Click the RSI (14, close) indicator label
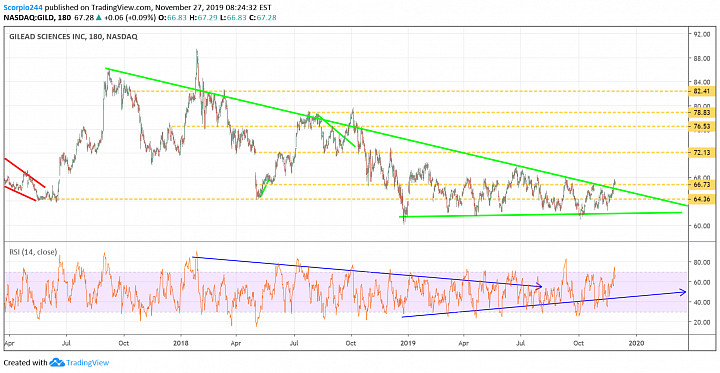The image size is (720, 373). [33, 252]
